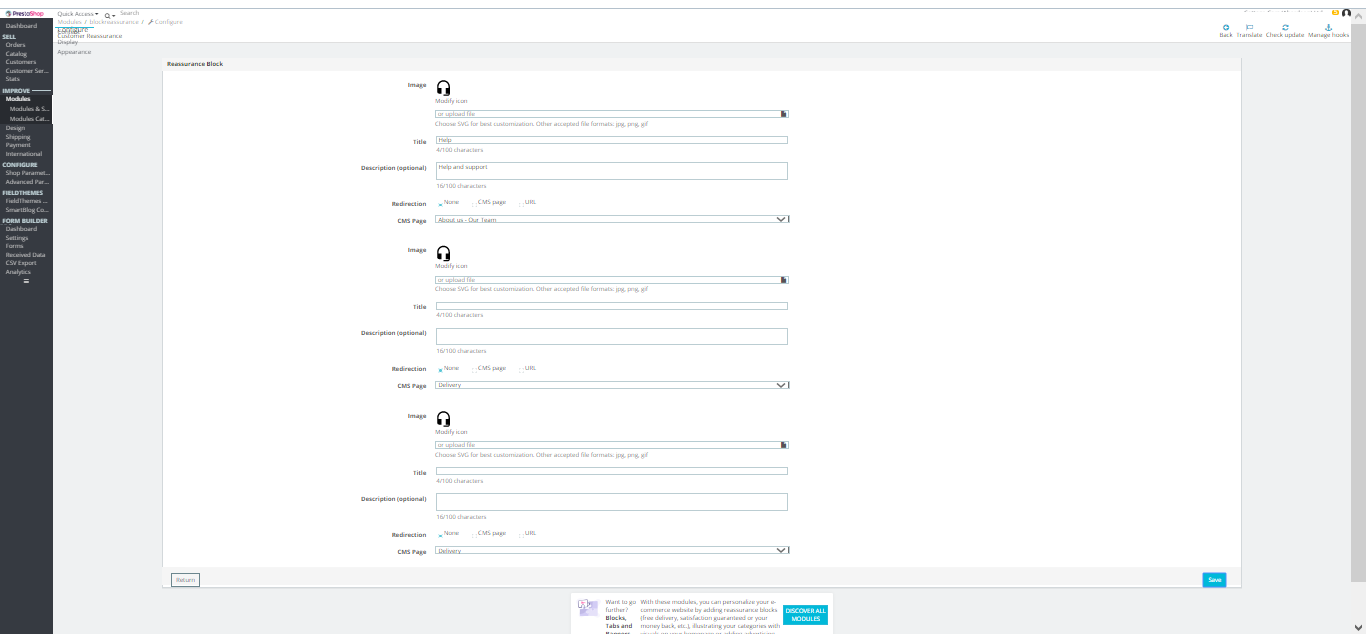Open the Modules Catalog submenu item

[x=29, y=119]
